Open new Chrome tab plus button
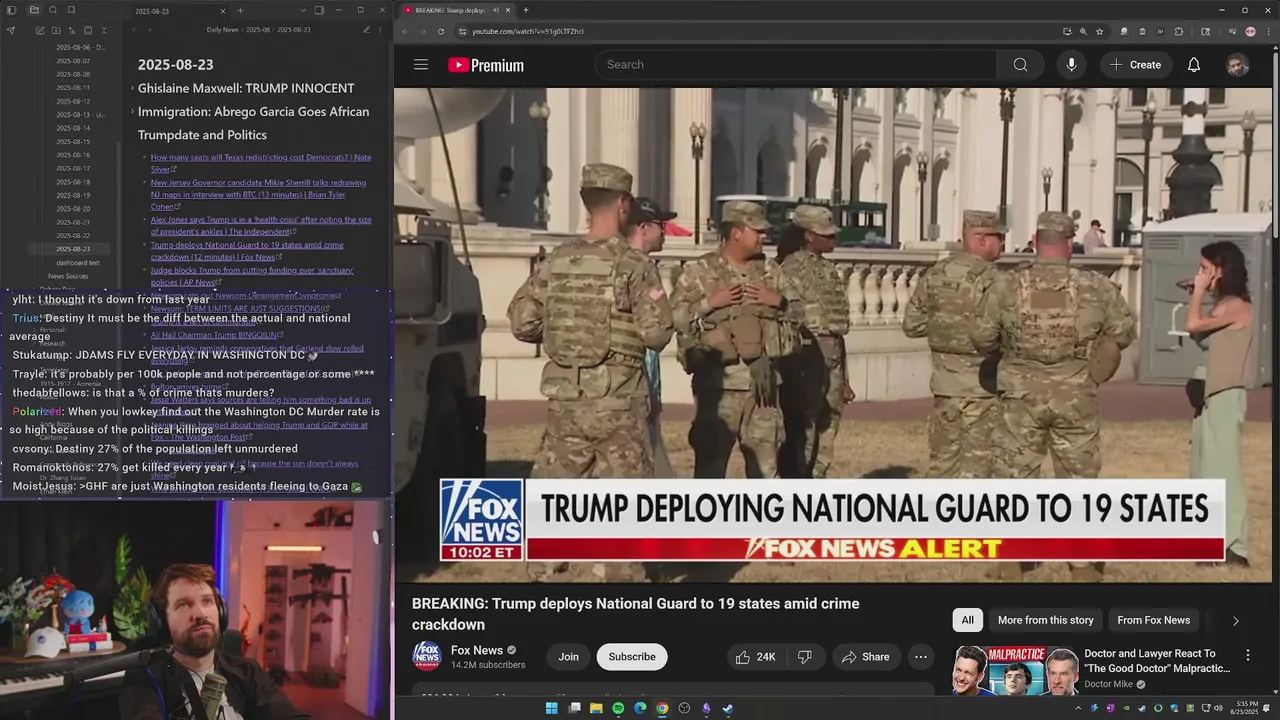Viewport: 1280px width, 720px height. click(526, 10)
